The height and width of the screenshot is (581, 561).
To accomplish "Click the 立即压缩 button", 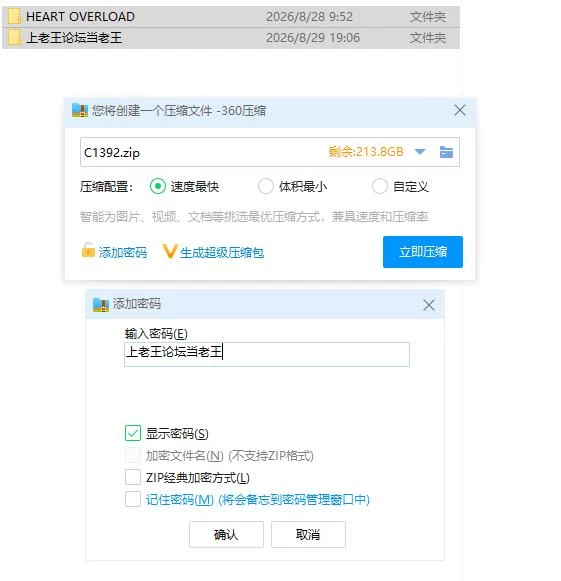I will click(x=423, y=252).
